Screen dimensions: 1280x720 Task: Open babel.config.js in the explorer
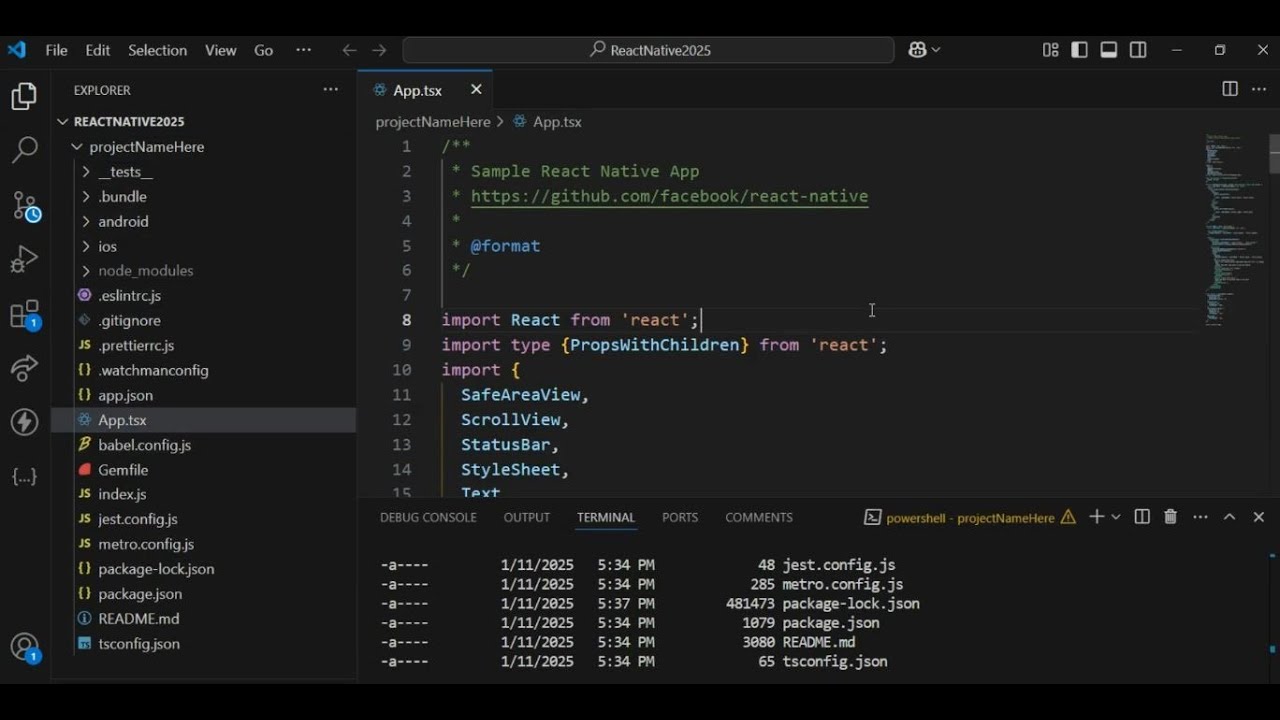click(x=144, y=445)
